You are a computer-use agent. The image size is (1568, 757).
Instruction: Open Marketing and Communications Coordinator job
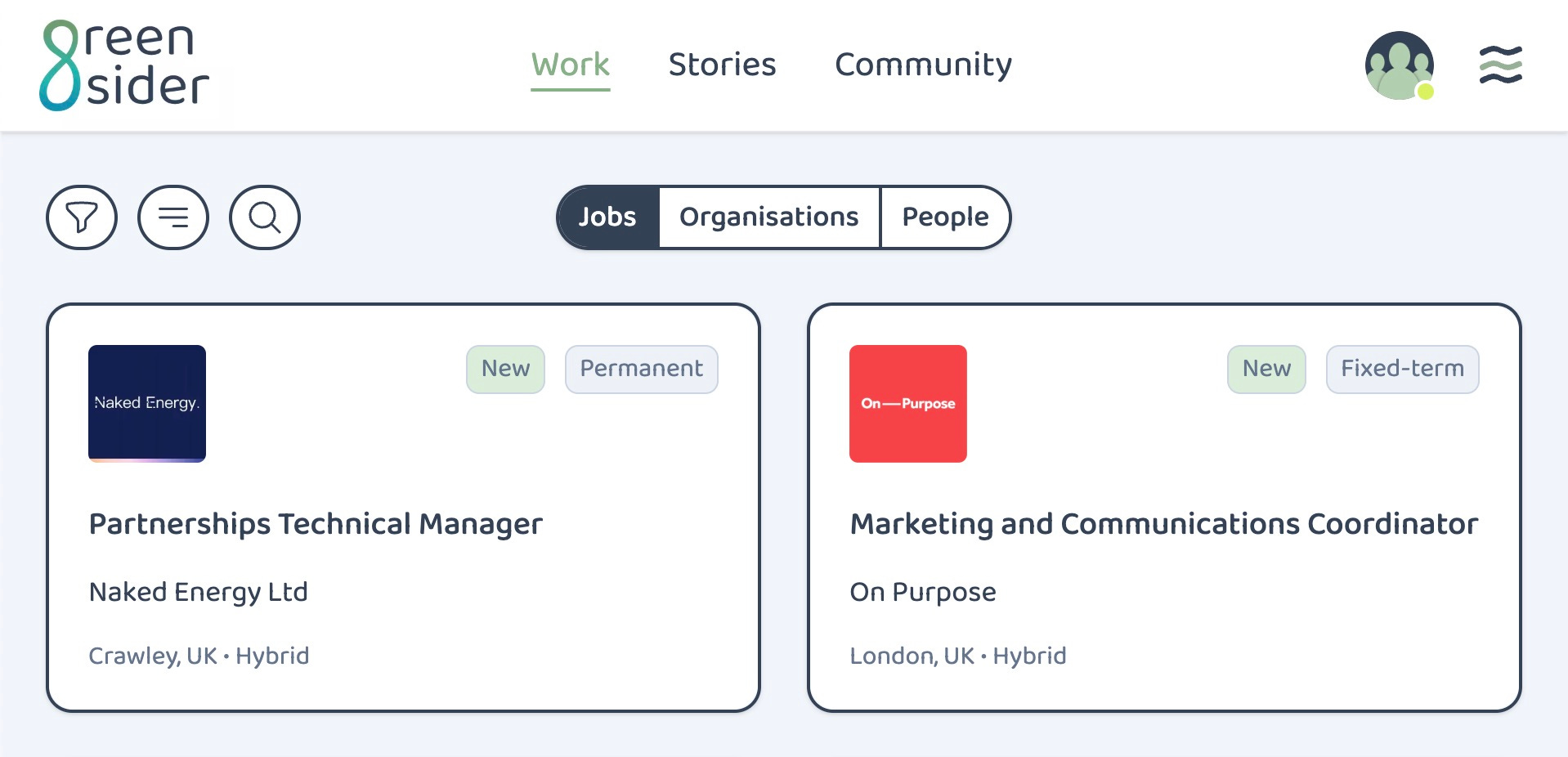1164,524
